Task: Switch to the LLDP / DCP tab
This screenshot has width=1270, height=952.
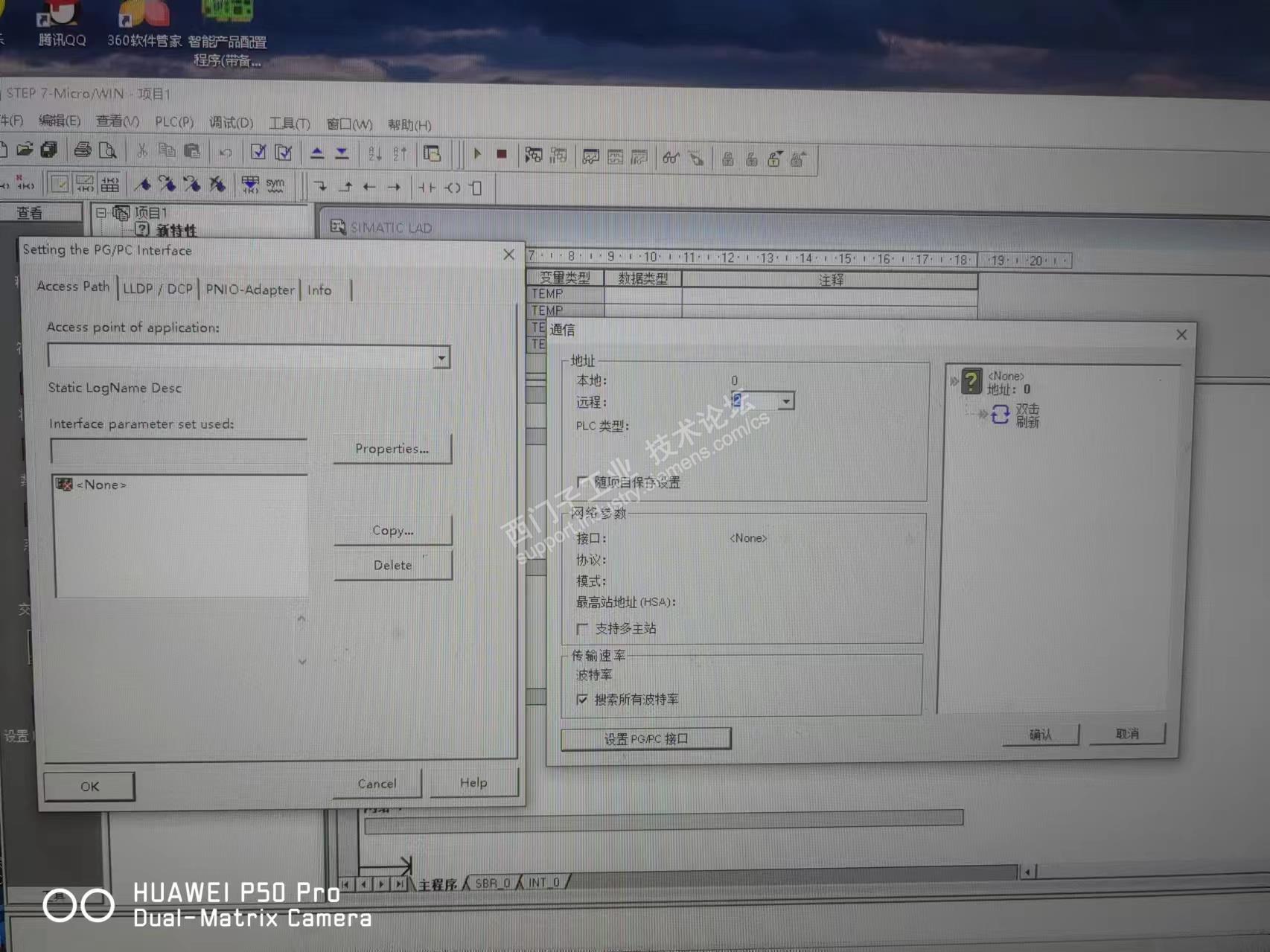Action: pyautogui.click(x=158, y=289)
